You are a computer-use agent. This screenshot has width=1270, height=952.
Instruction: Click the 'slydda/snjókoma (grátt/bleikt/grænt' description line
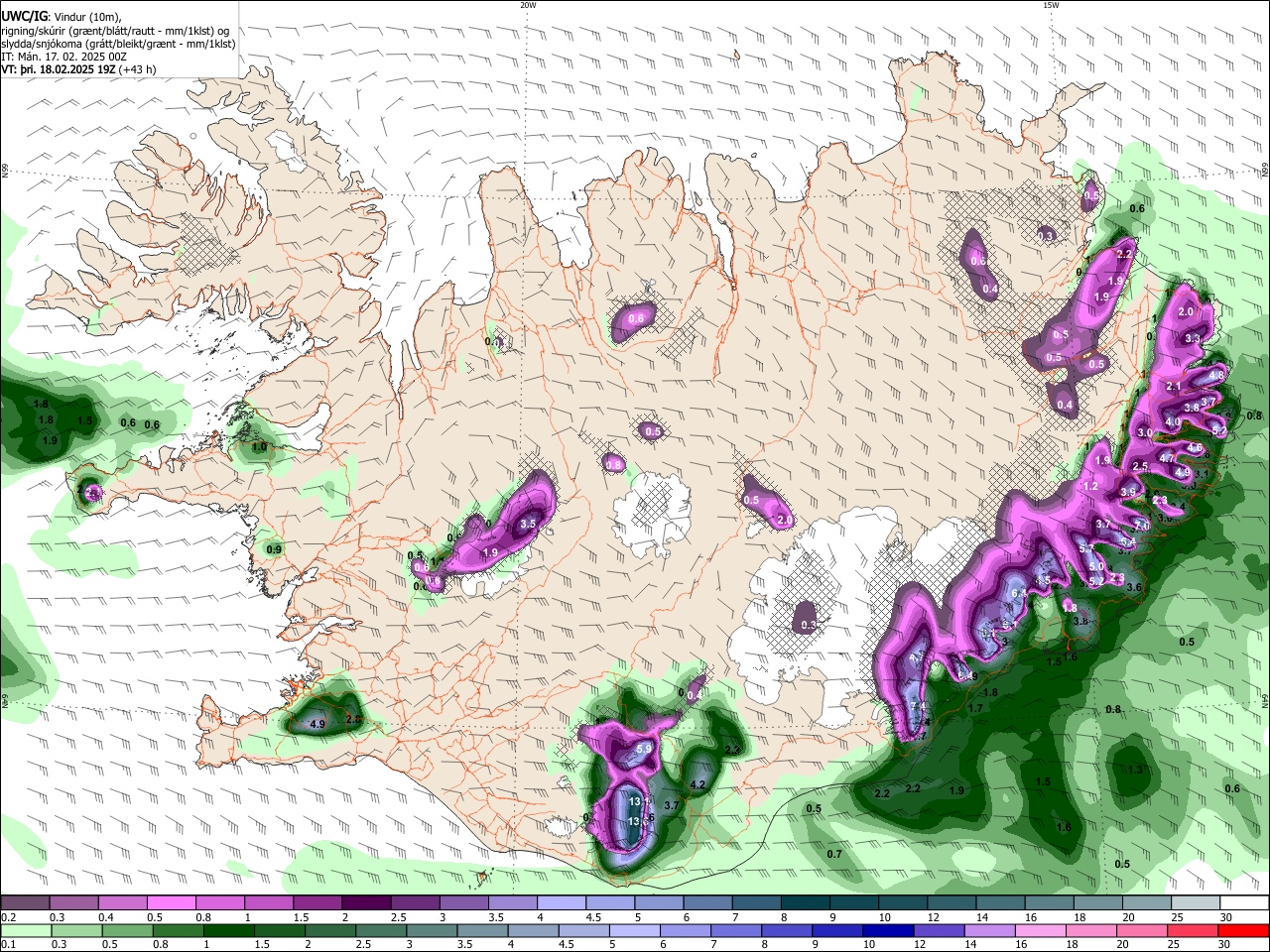click(x=118, y=44)
